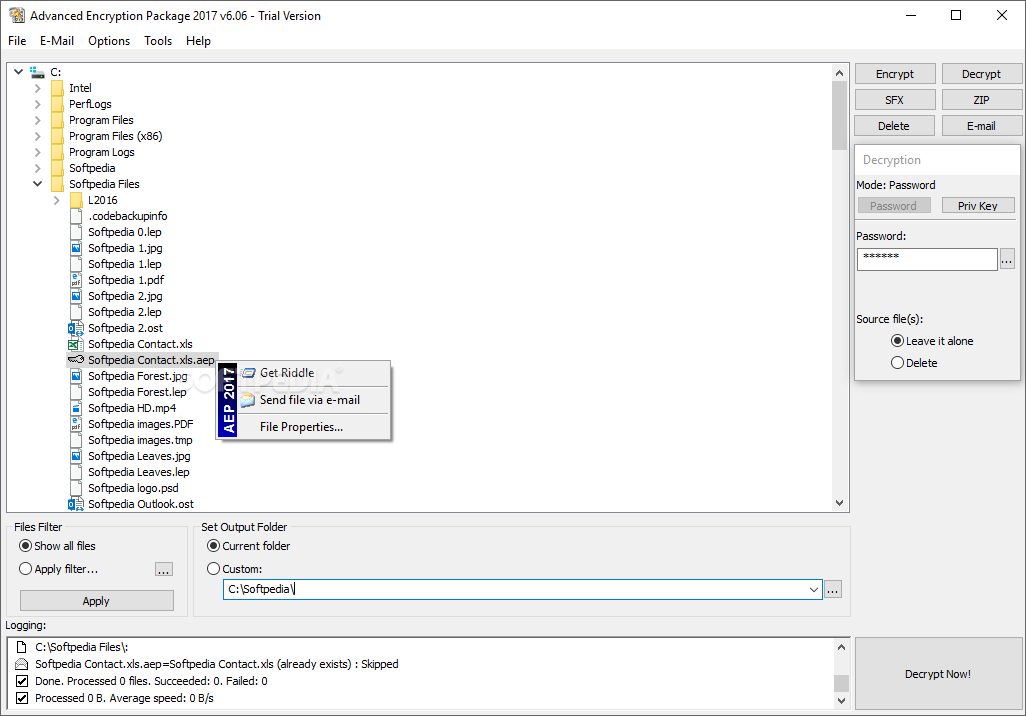The width and height of the screenshot is (1026, 716).
Task: Expand the Program Files folder
Action: pyautogui.click(x=37, y=120)
